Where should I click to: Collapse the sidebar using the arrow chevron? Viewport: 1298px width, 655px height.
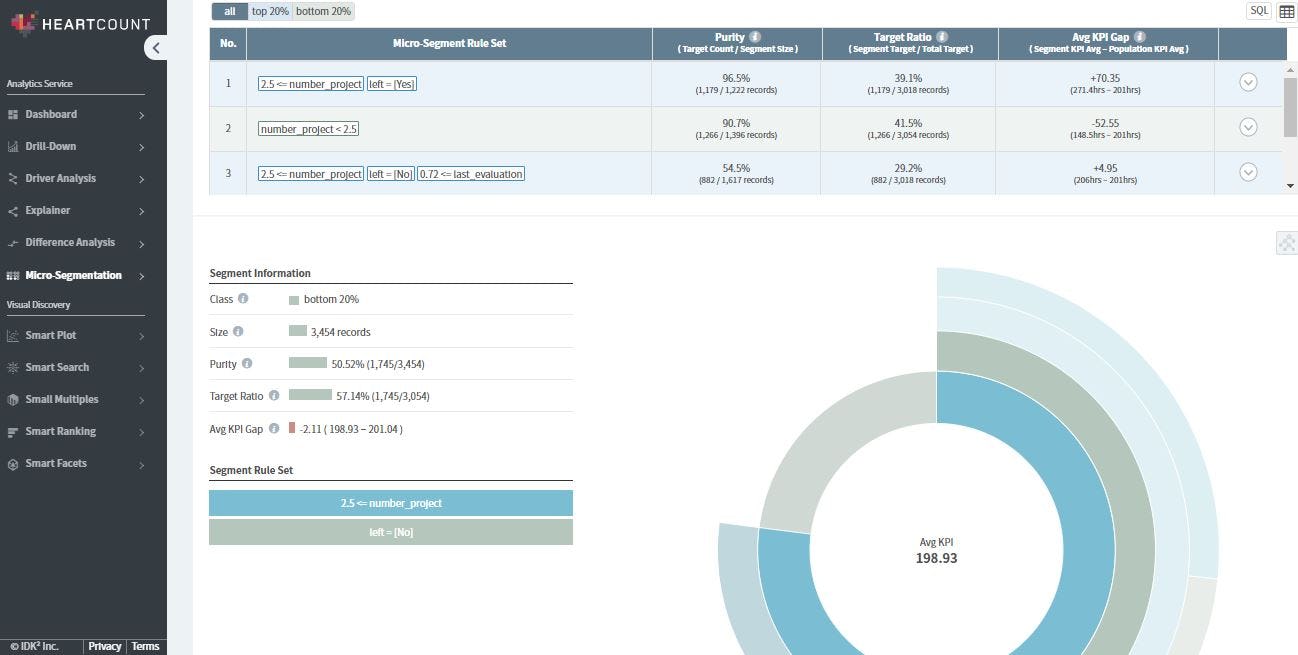(155, 47)
